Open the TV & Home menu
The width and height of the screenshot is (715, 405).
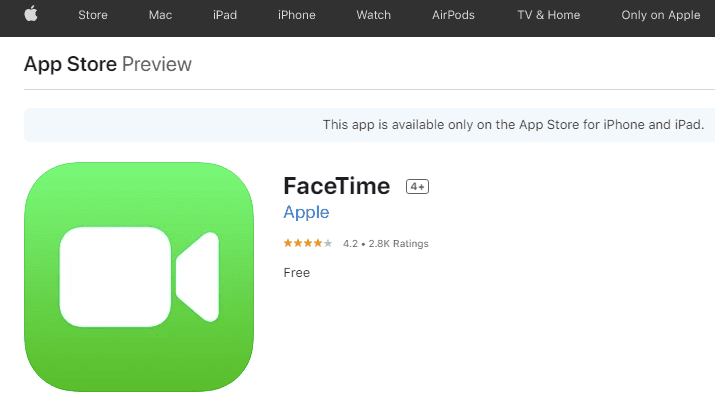click(x=549, y=15)
